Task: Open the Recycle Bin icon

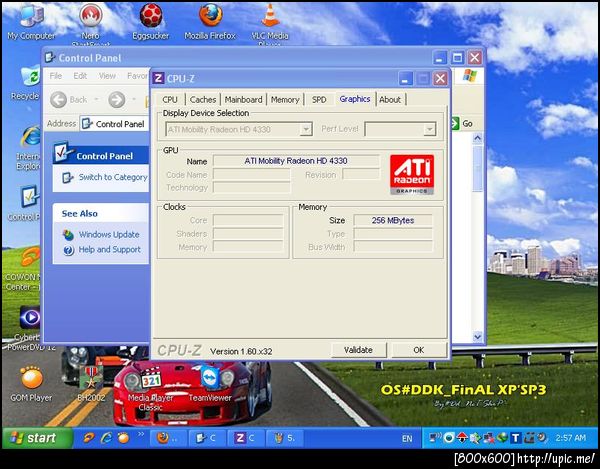Action: click(30, 75)
